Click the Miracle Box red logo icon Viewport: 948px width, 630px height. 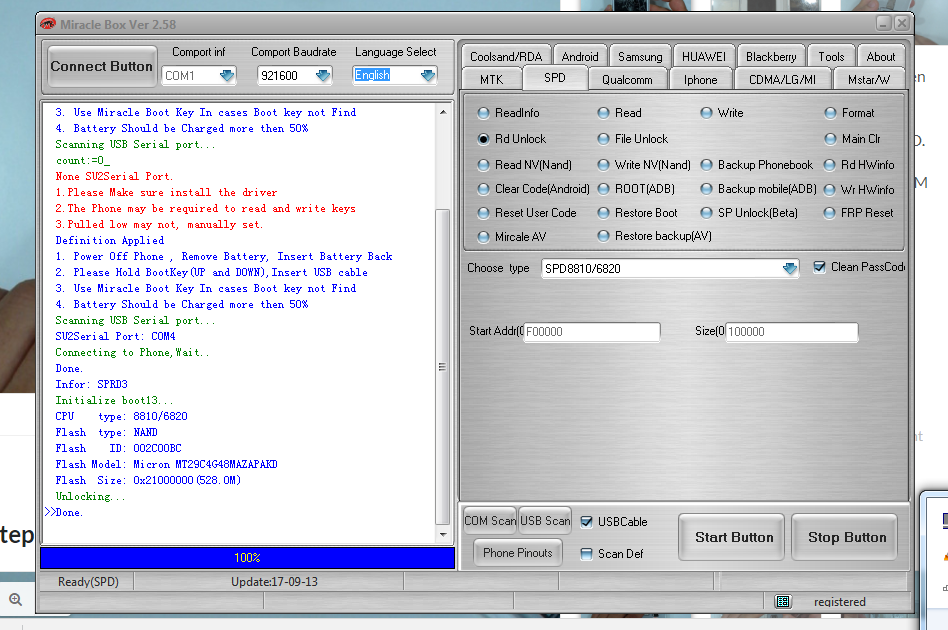48,24
